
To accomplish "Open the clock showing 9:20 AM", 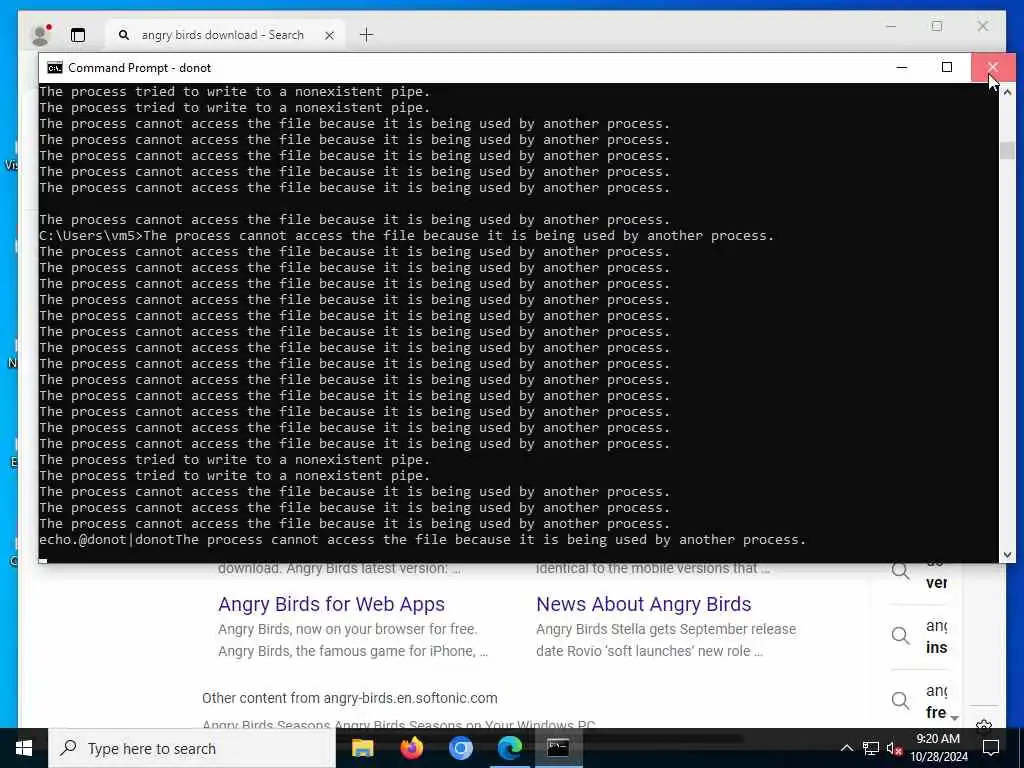I will pos(938,748).
